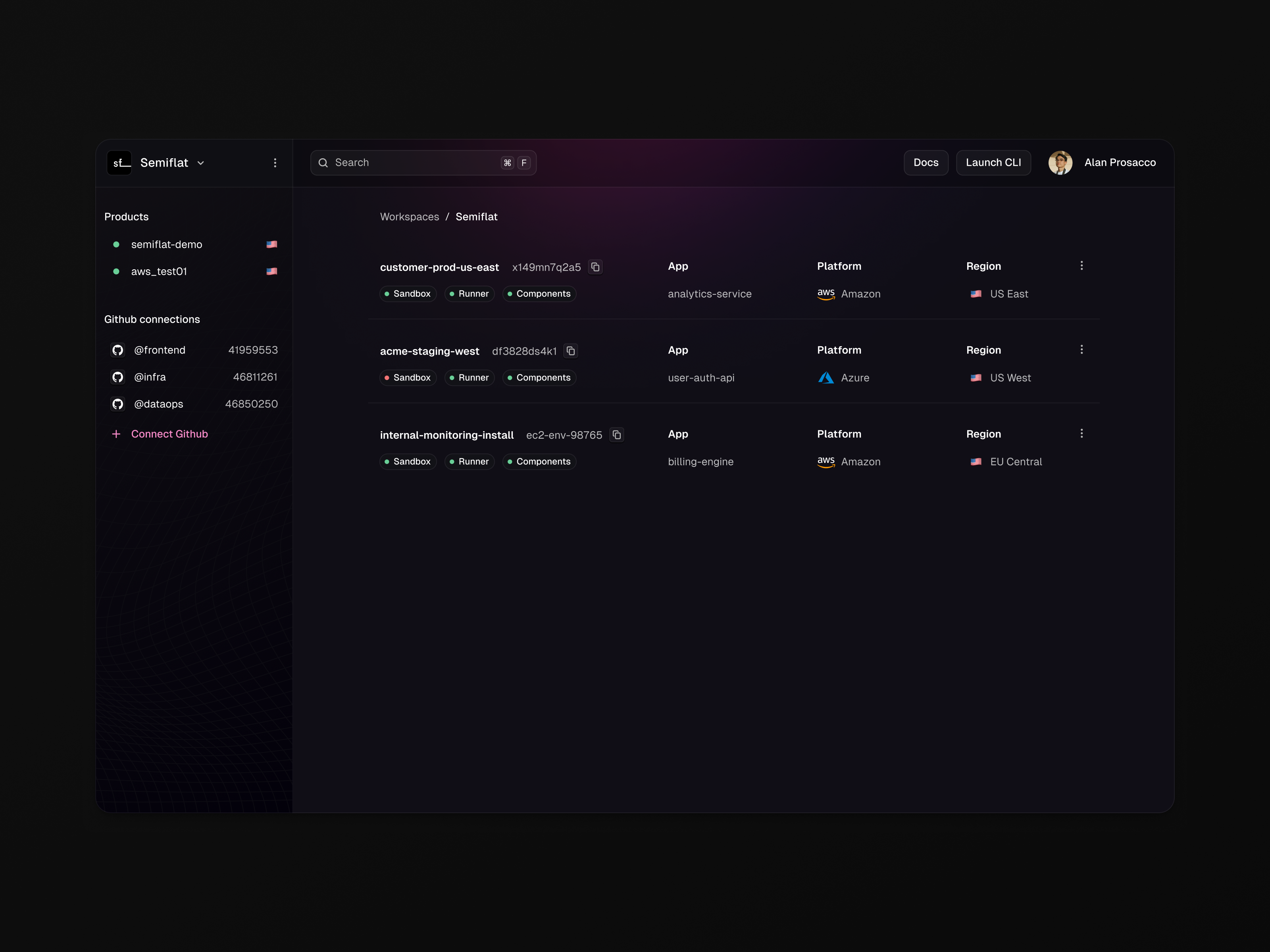The image size is (1270, 952).
Task: Toggle the Runner badge on acme-staging-west
Action: pyautogui.click(x=469, y=378)
